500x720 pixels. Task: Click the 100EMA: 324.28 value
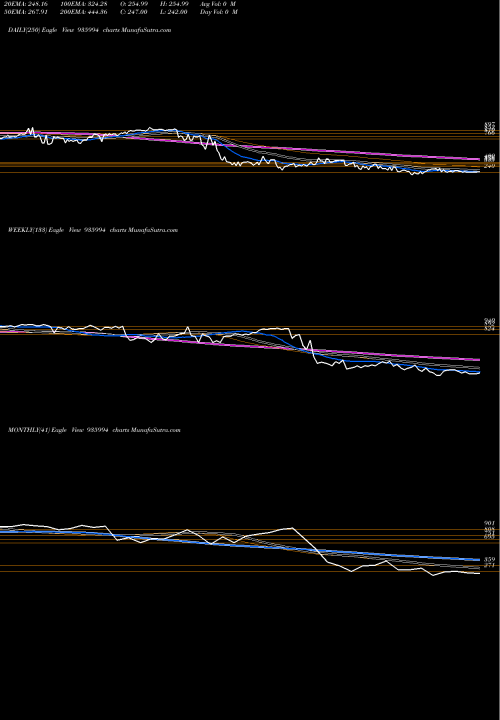tap(83, 3)
